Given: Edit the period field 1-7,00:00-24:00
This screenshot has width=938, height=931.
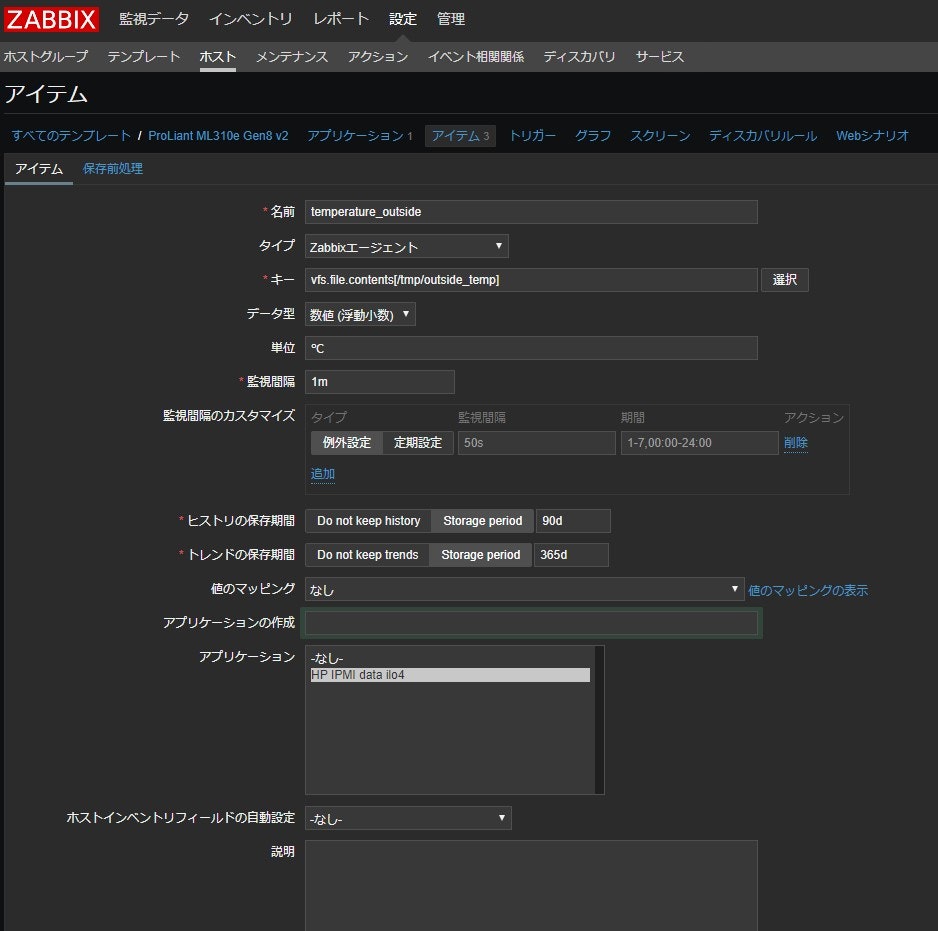Looking at the screenshot, I should [699, 443].
